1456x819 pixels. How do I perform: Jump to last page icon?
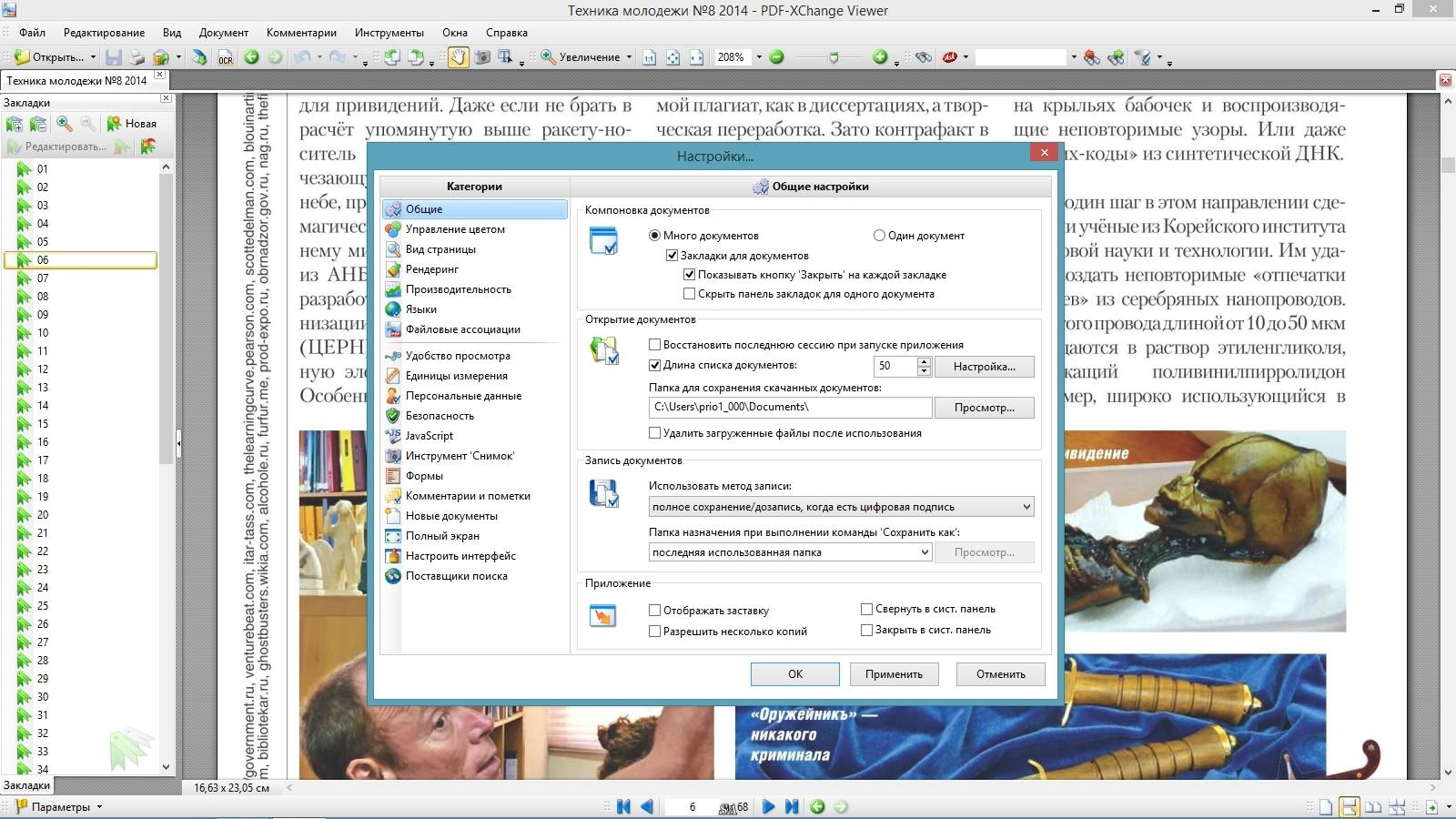792,806
